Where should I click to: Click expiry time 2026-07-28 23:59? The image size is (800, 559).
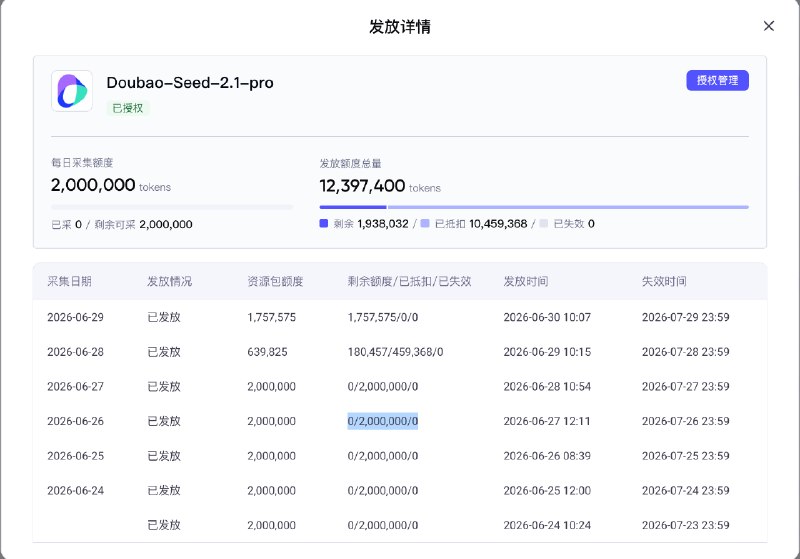click(x=685, y=352)
